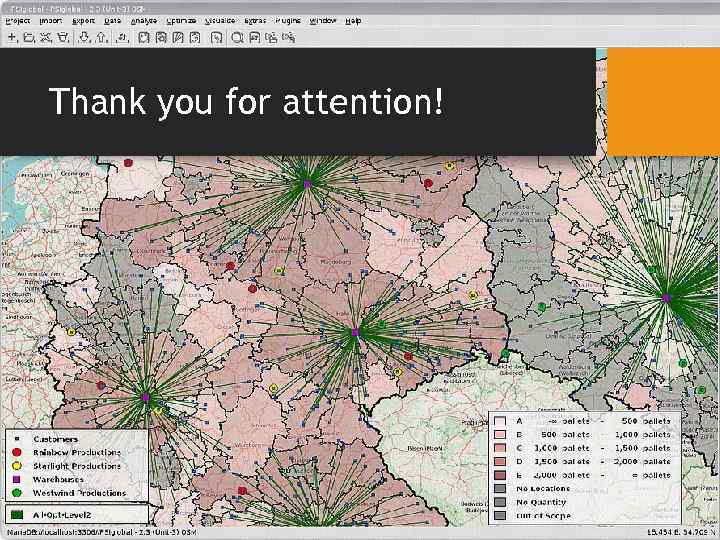Click the class B 500 to 1,000 pallets row
This screenshot has height=540, width=720.
coord(583,434)
